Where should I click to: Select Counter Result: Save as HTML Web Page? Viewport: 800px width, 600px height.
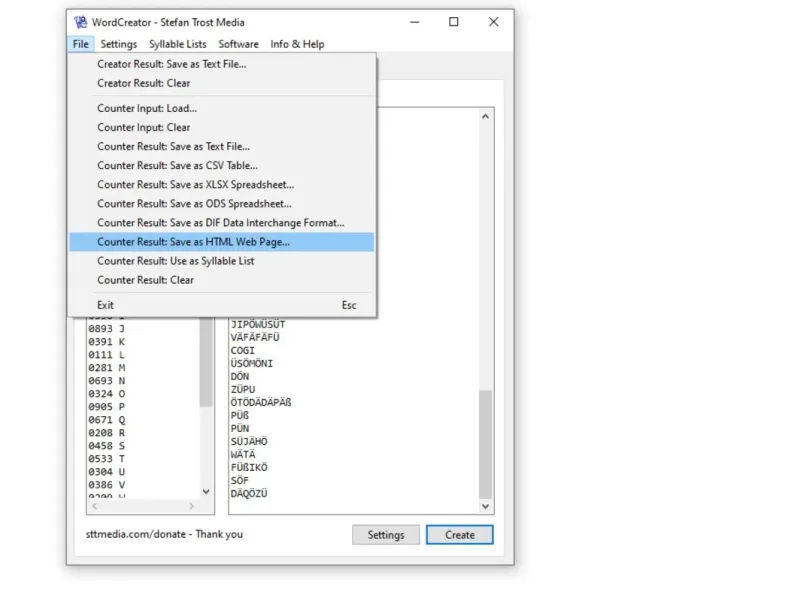click(x=221, y=242)
